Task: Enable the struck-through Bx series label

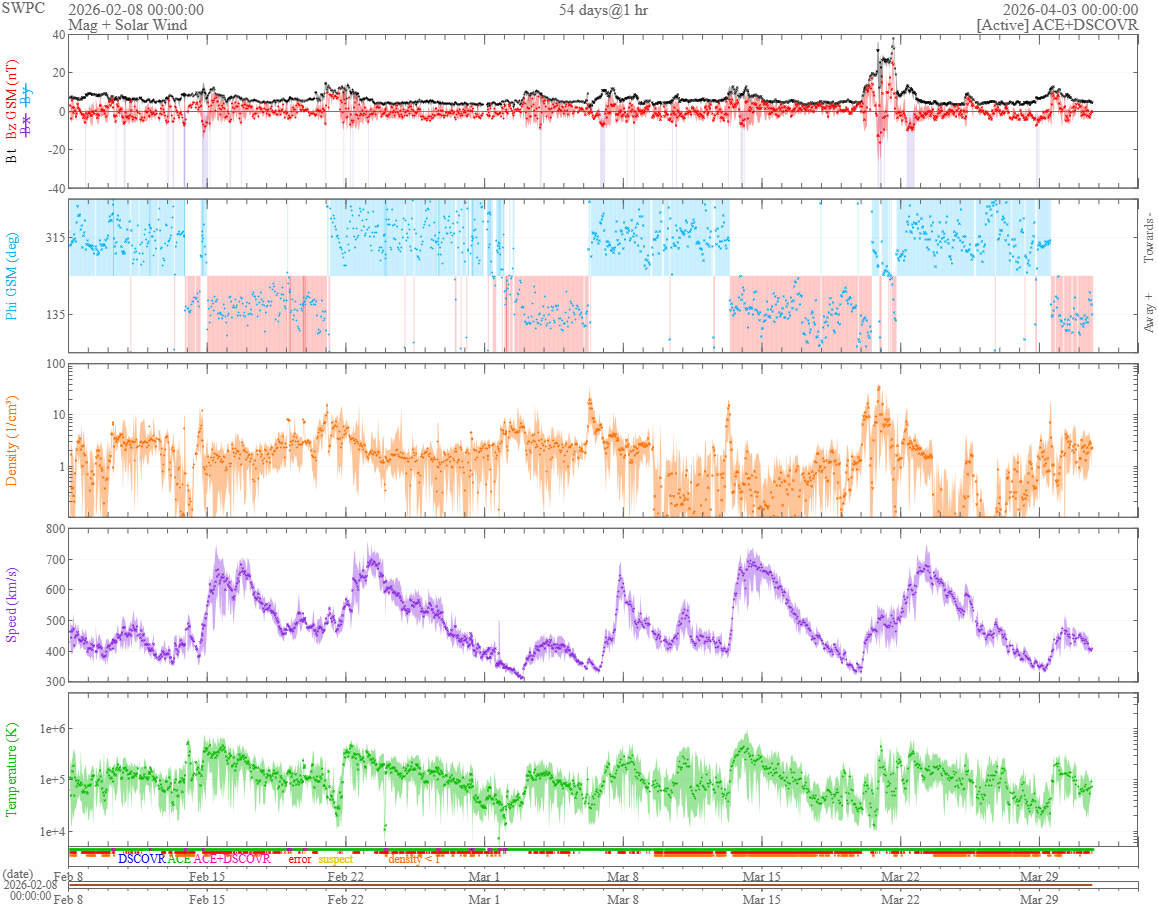Action: point(27,127)
